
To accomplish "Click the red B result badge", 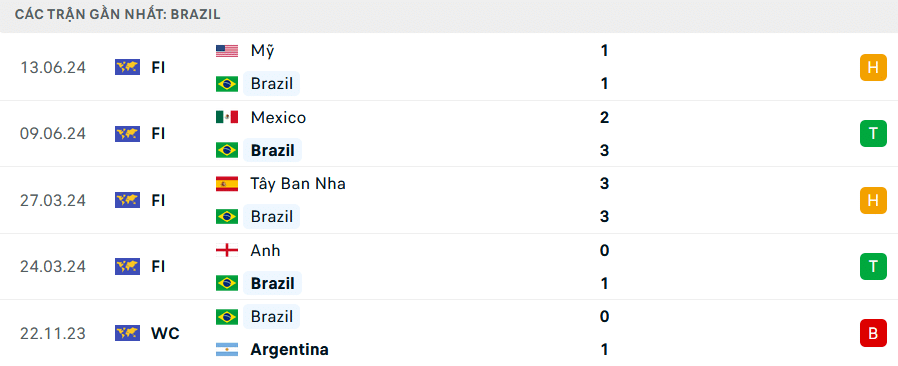I will click(x=873, y=333).
